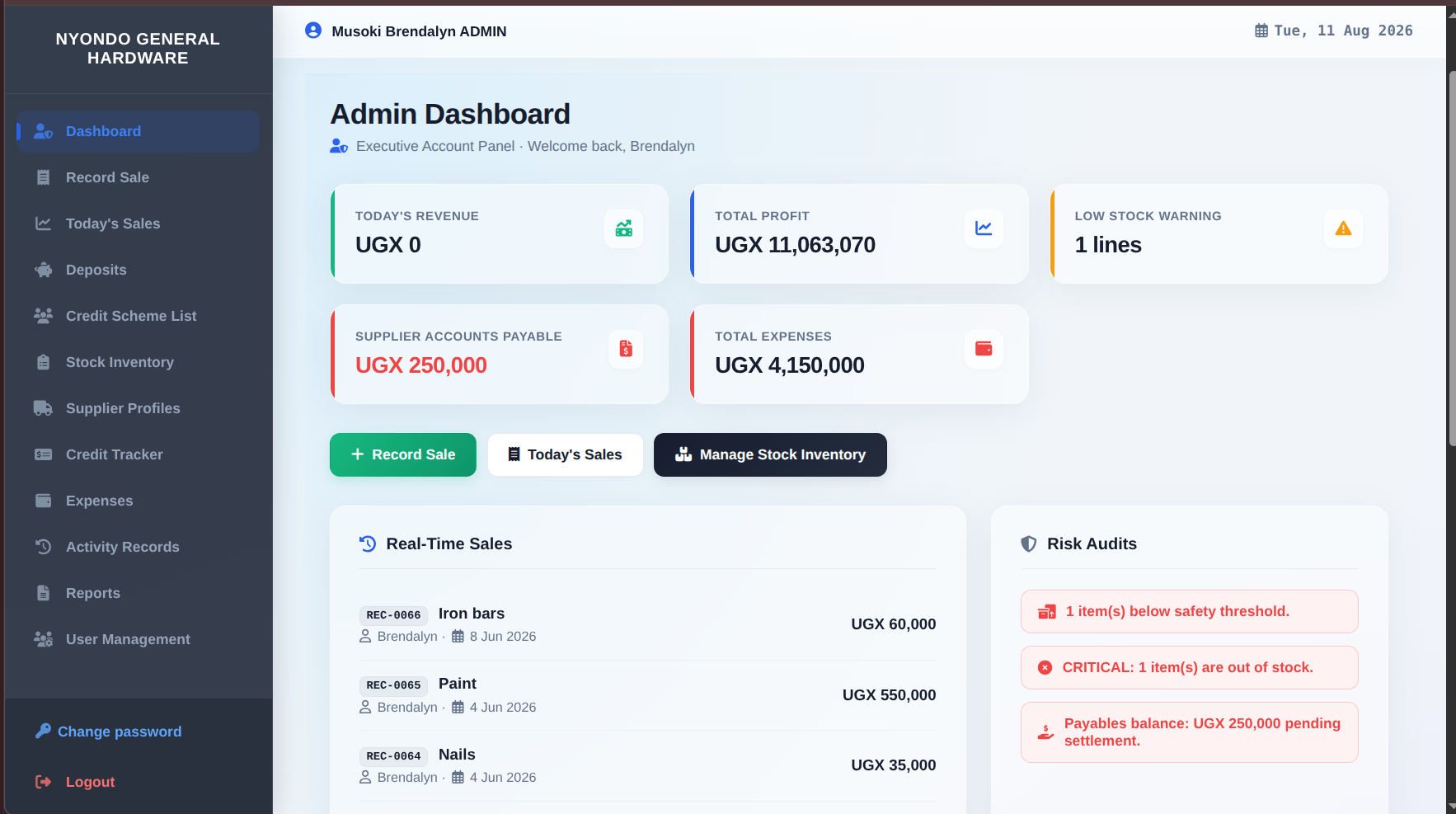Open Credit Scheme List
1456x814 pixels.
tap(138, 316)
